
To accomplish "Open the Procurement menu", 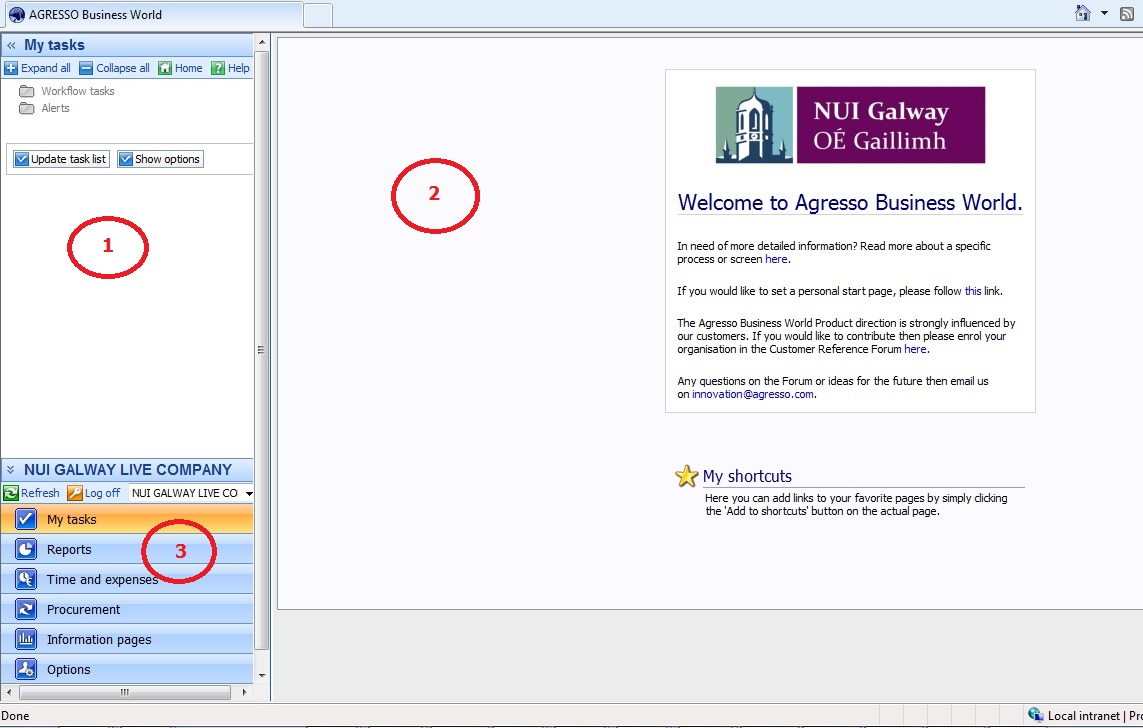I will pos(127,609).
